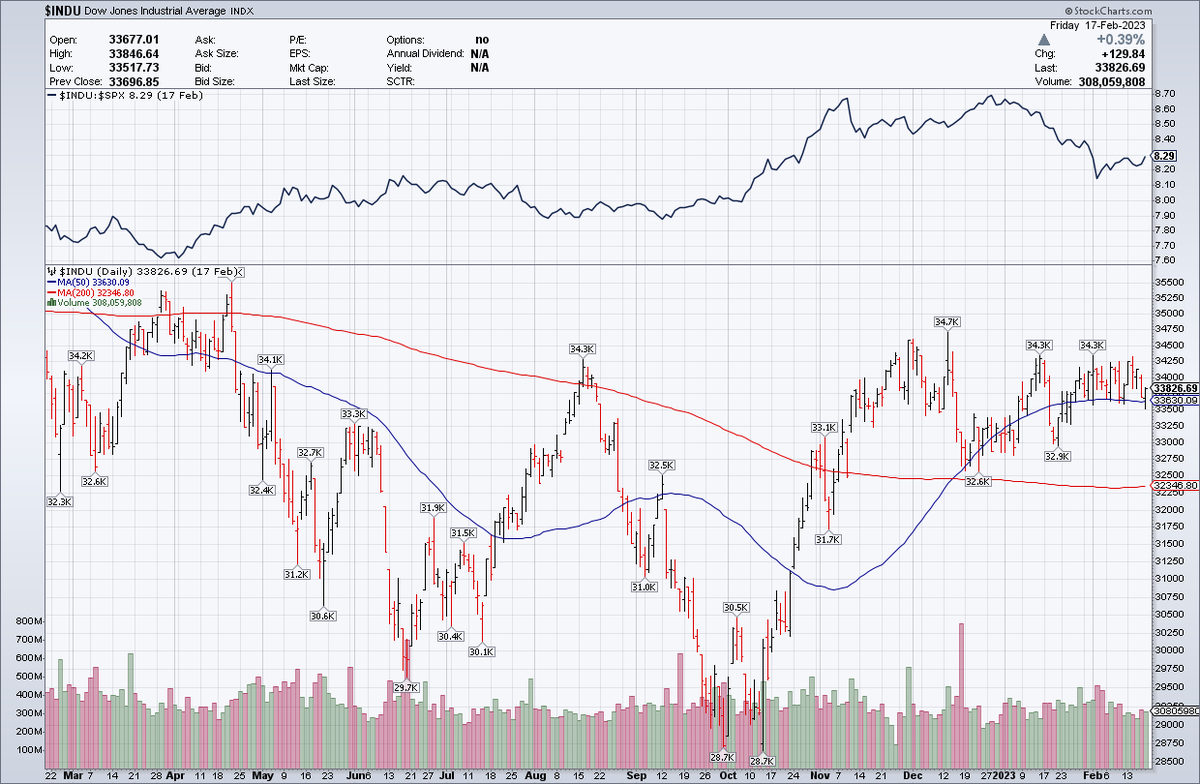Click the 32.5K price label in September
This screenshot has width=1200, height=784.
(x=662, y=465)
